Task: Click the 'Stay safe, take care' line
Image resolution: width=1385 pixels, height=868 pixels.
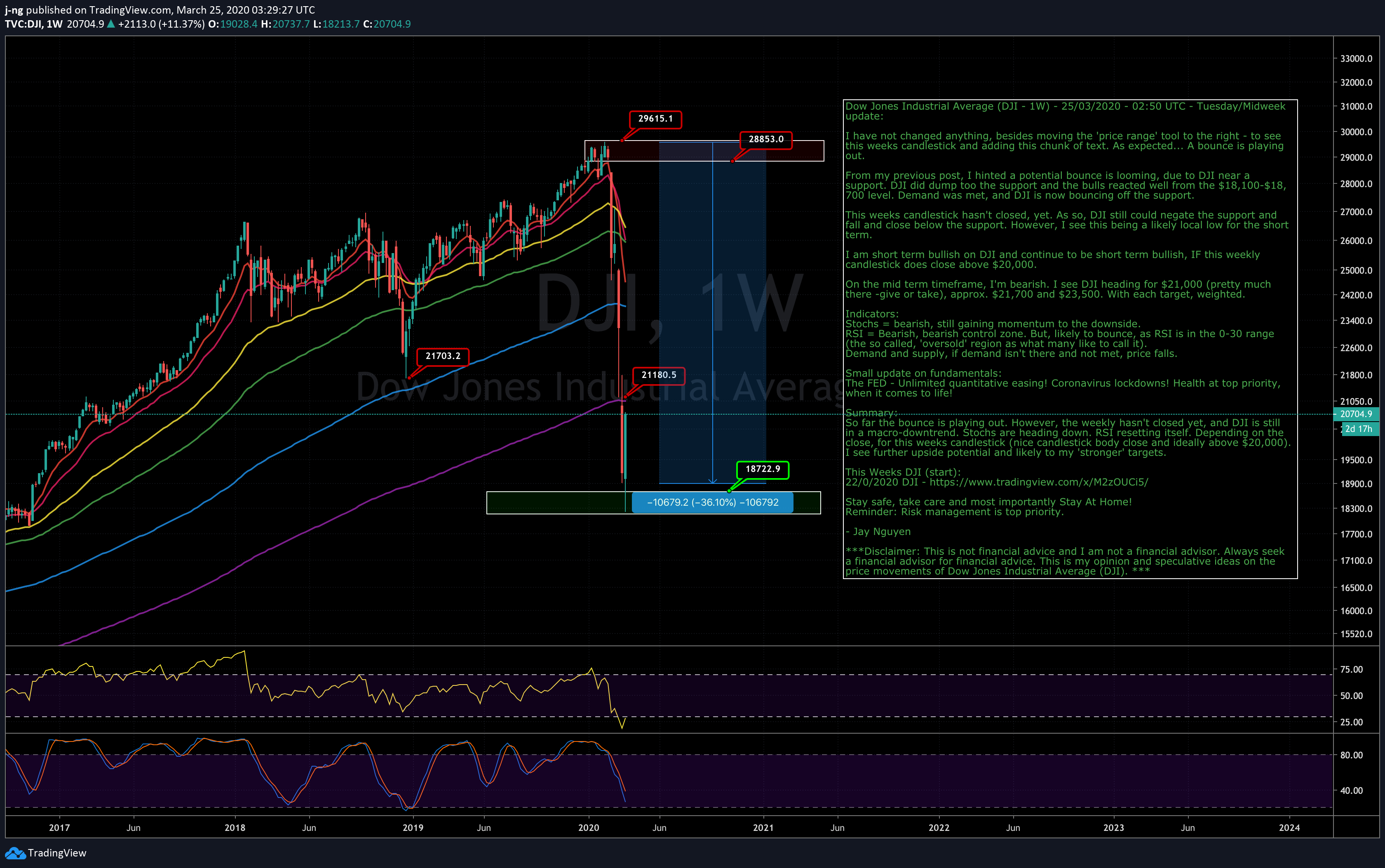Action: (988, 502)
